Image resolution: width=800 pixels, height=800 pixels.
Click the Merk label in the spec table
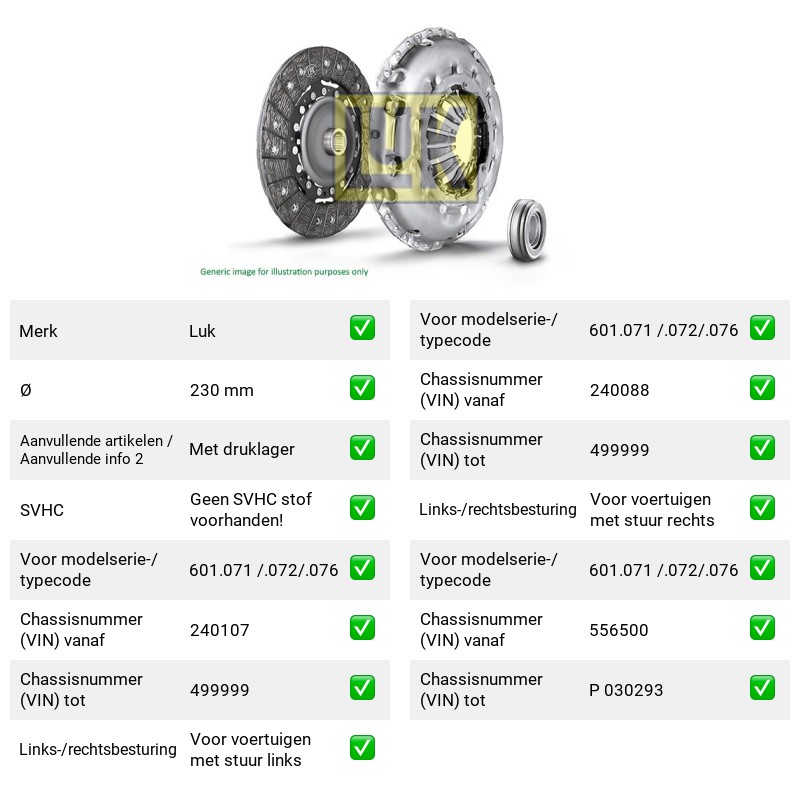(38, 331)
